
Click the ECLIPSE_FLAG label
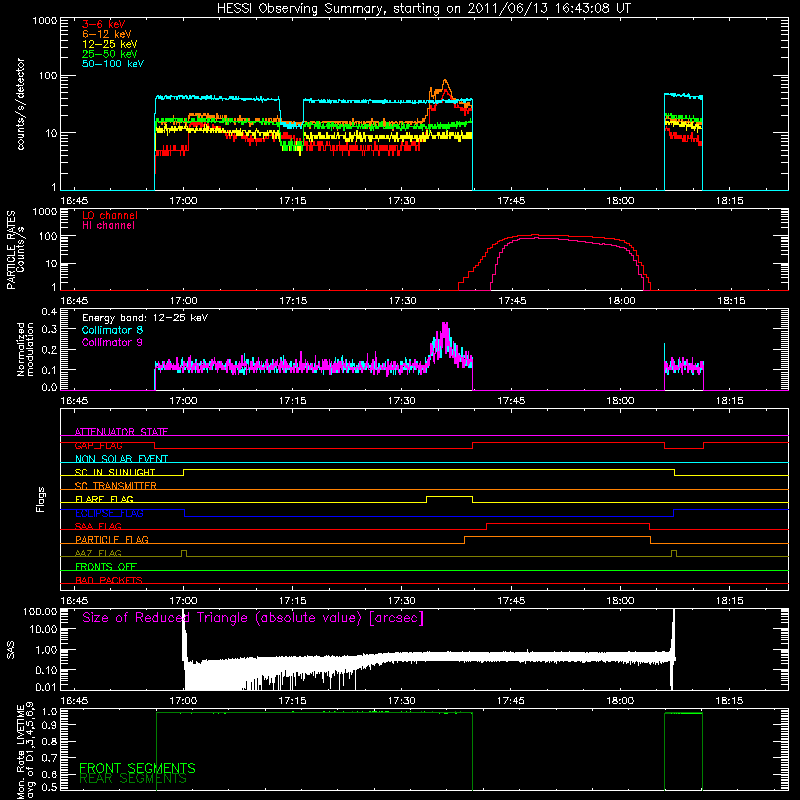109,513
